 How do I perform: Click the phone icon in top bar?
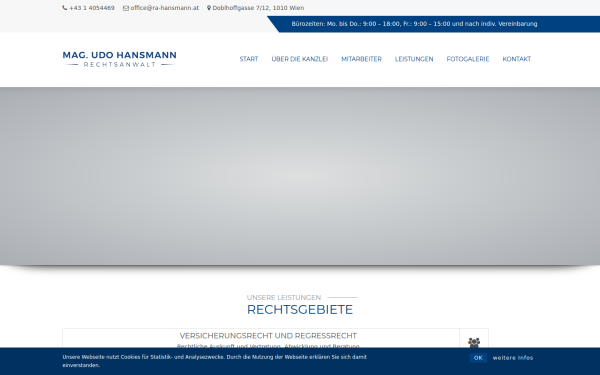[65, 8]
